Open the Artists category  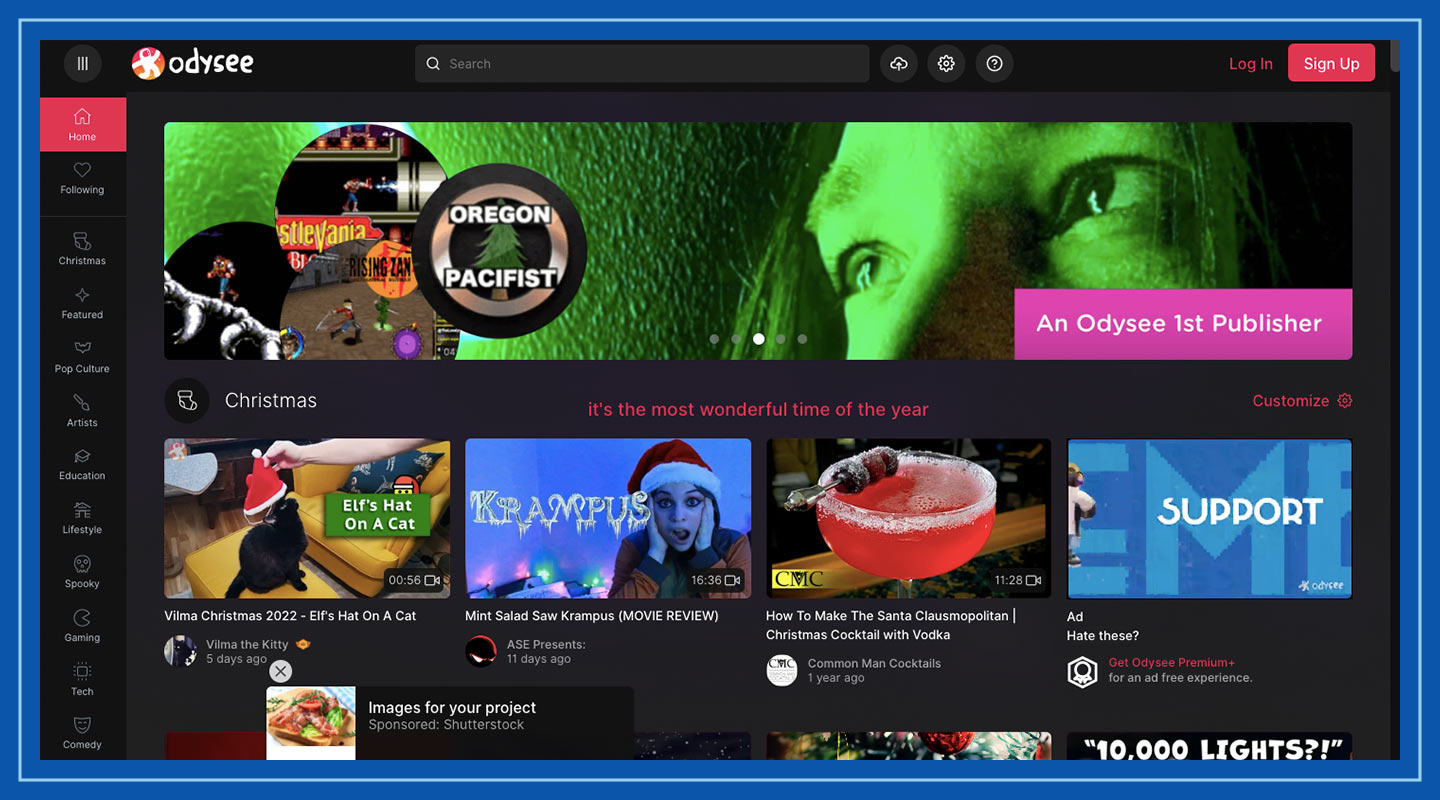81,408
